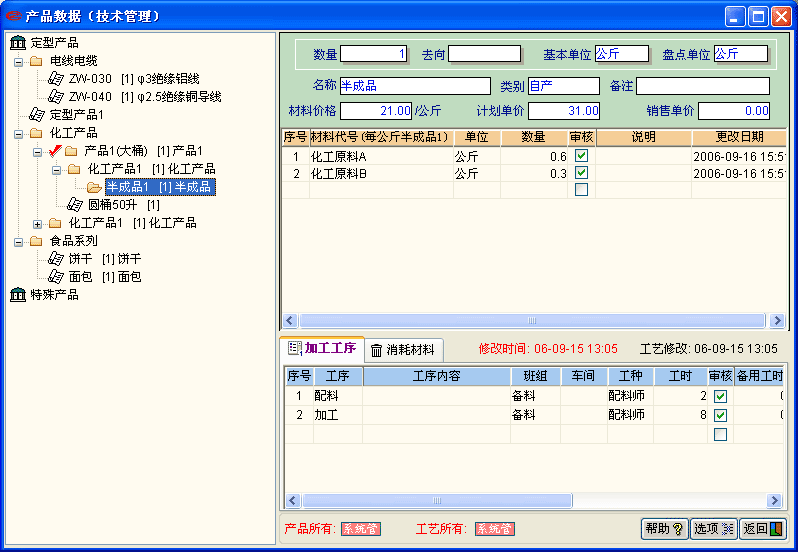Click the 工艺所有 系统管 red label
798x552 pixels.
click(x=495, y=529)
